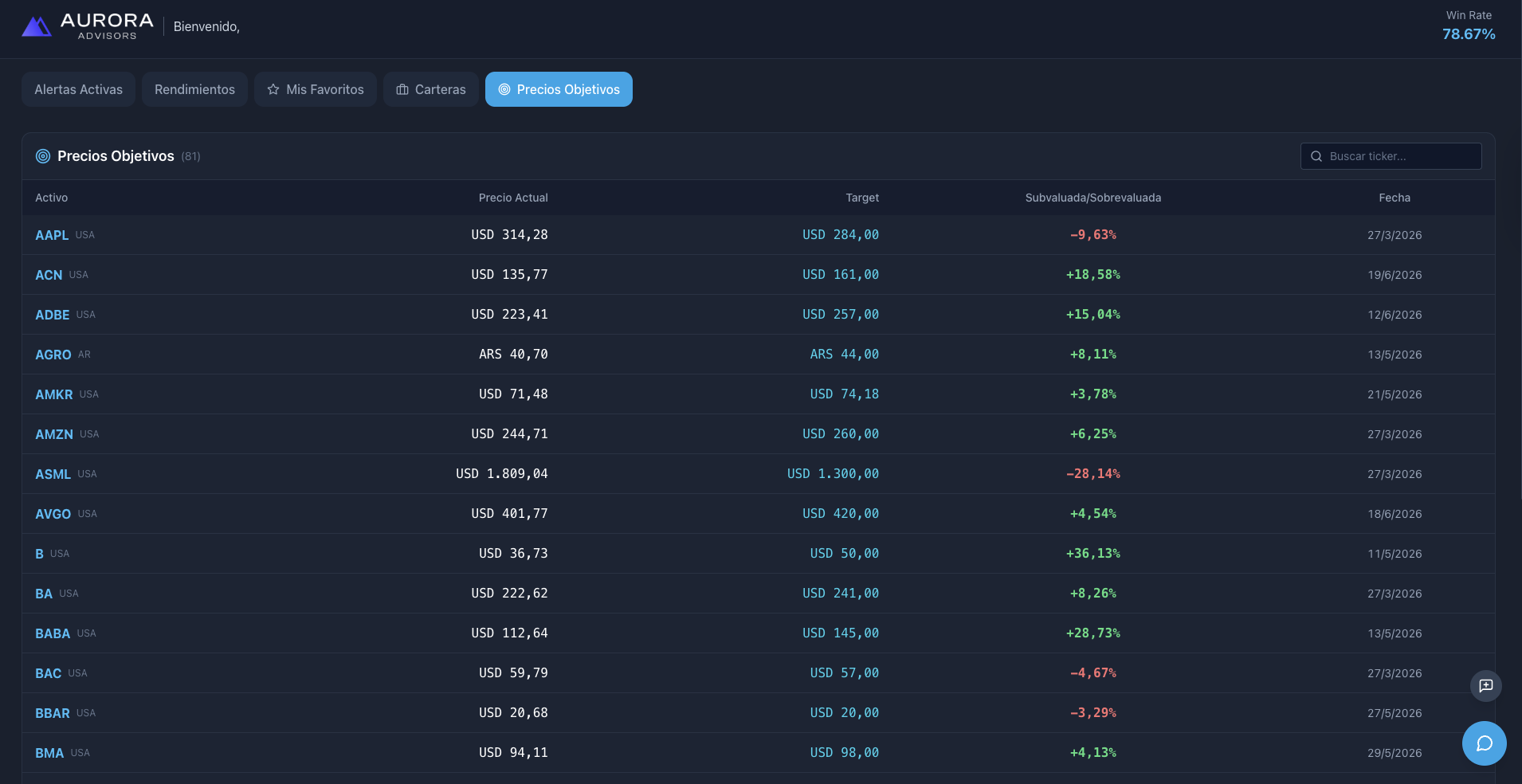Click the Aurora Advisors logo

pos(87,26)
